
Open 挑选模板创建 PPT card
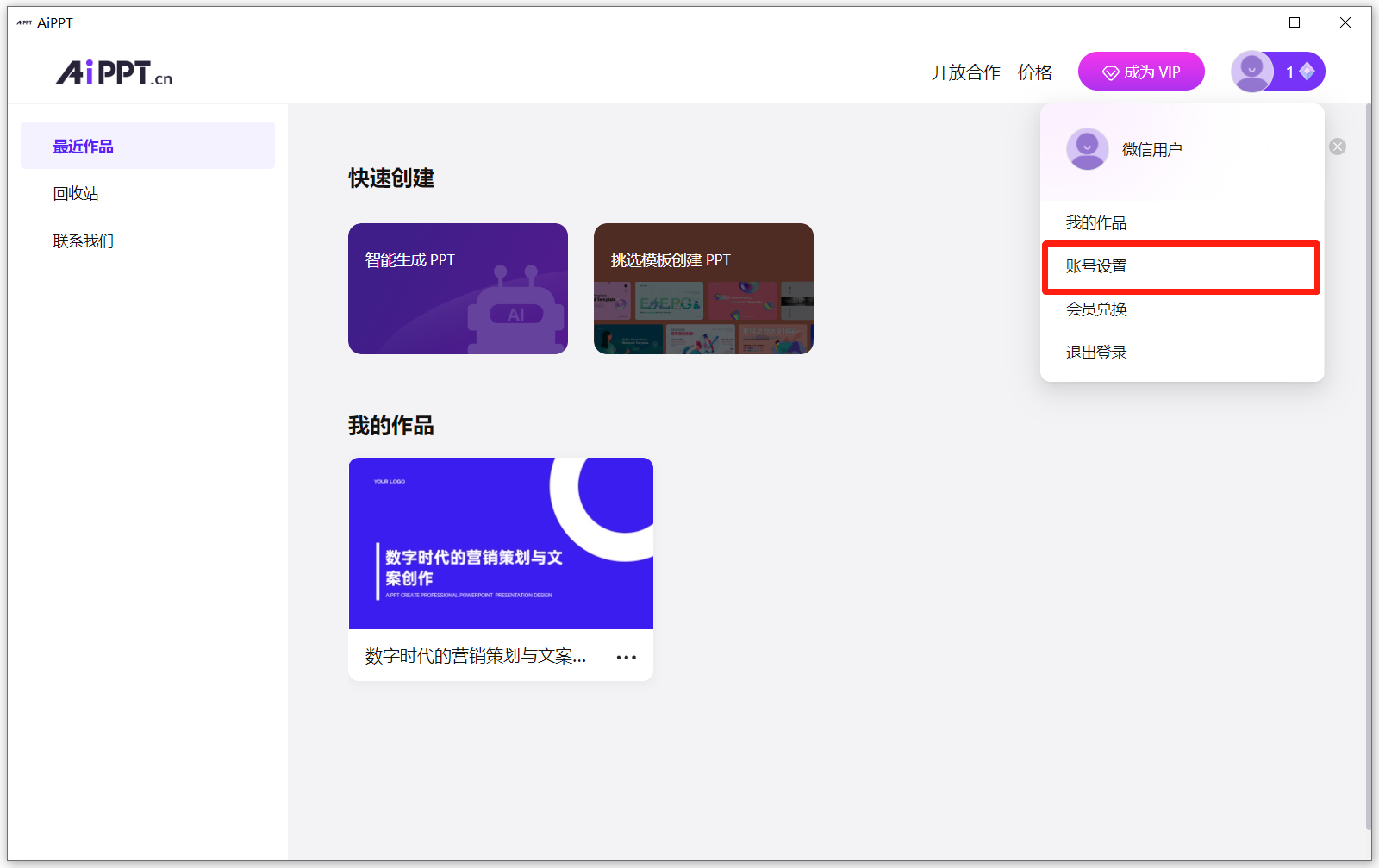[x=703, y=289]
